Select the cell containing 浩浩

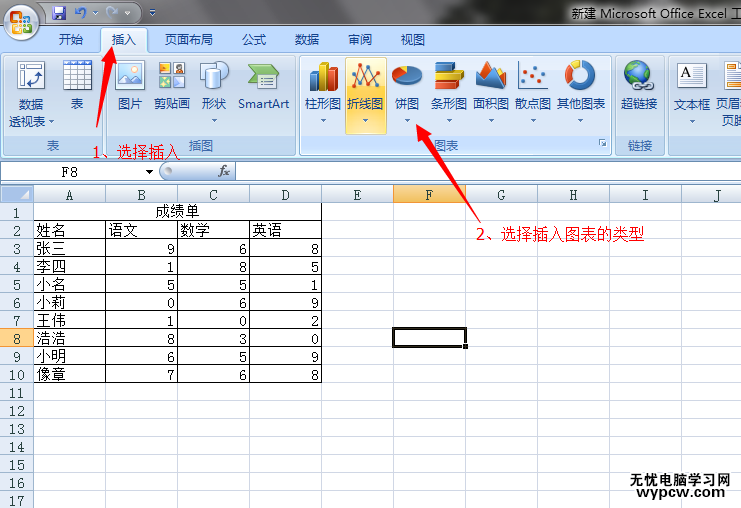[x=69, y=338]
